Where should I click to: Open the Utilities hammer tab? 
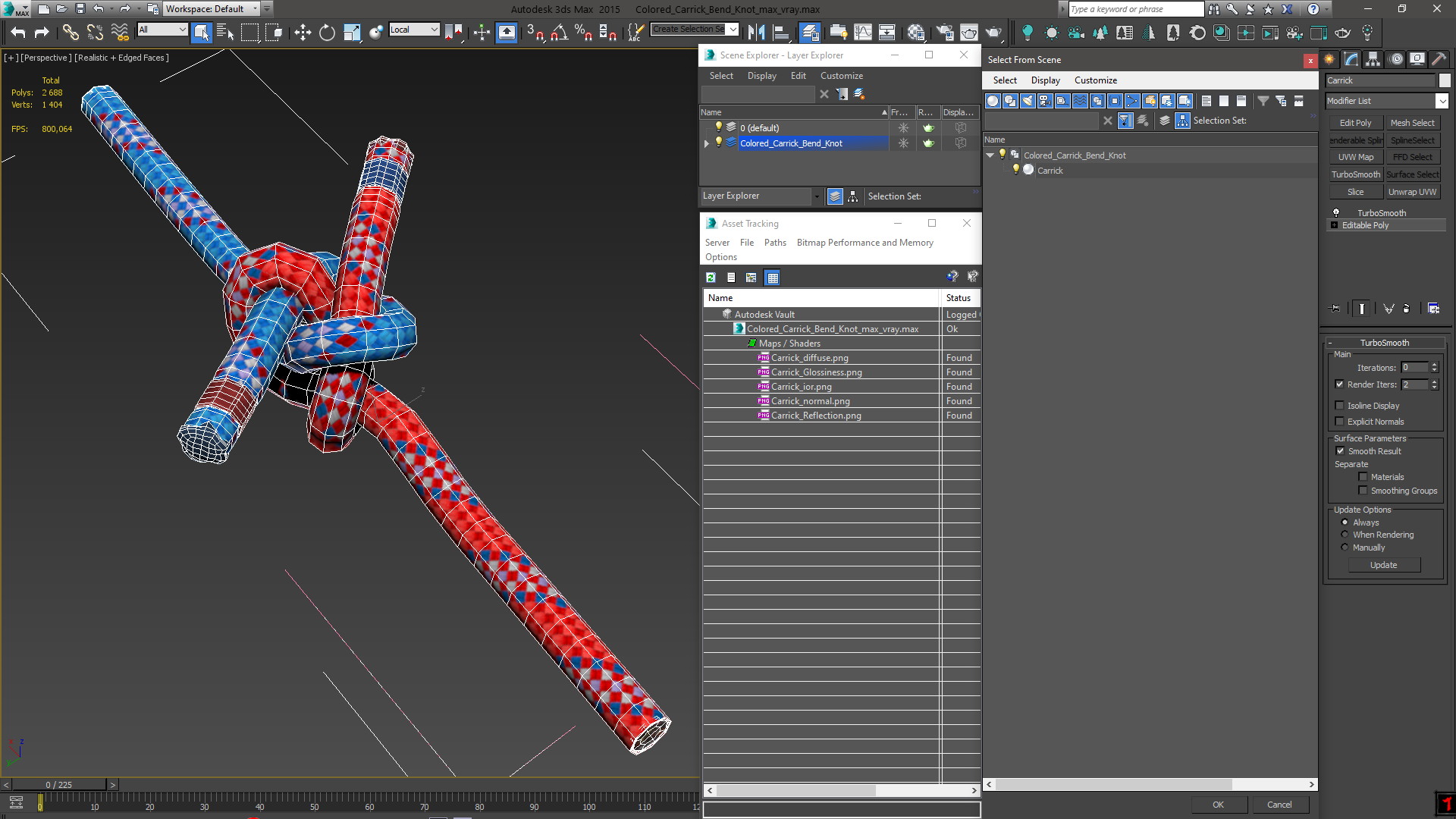pyautogui.click(x=1439, y=59)
